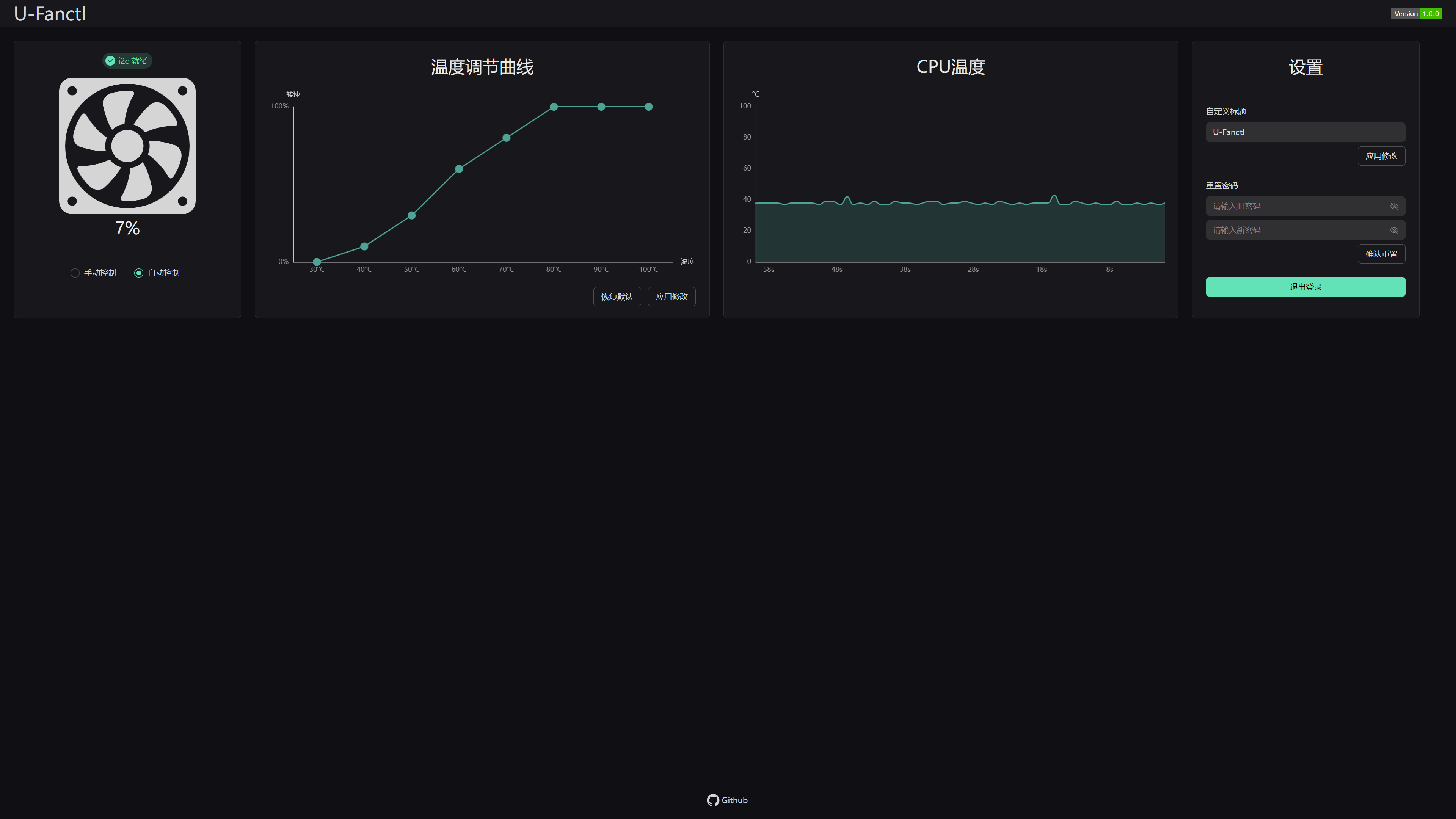This screenshot has width=1456, height=819.
Task: Click the 重置密码 label
Action: point(1222,185)
